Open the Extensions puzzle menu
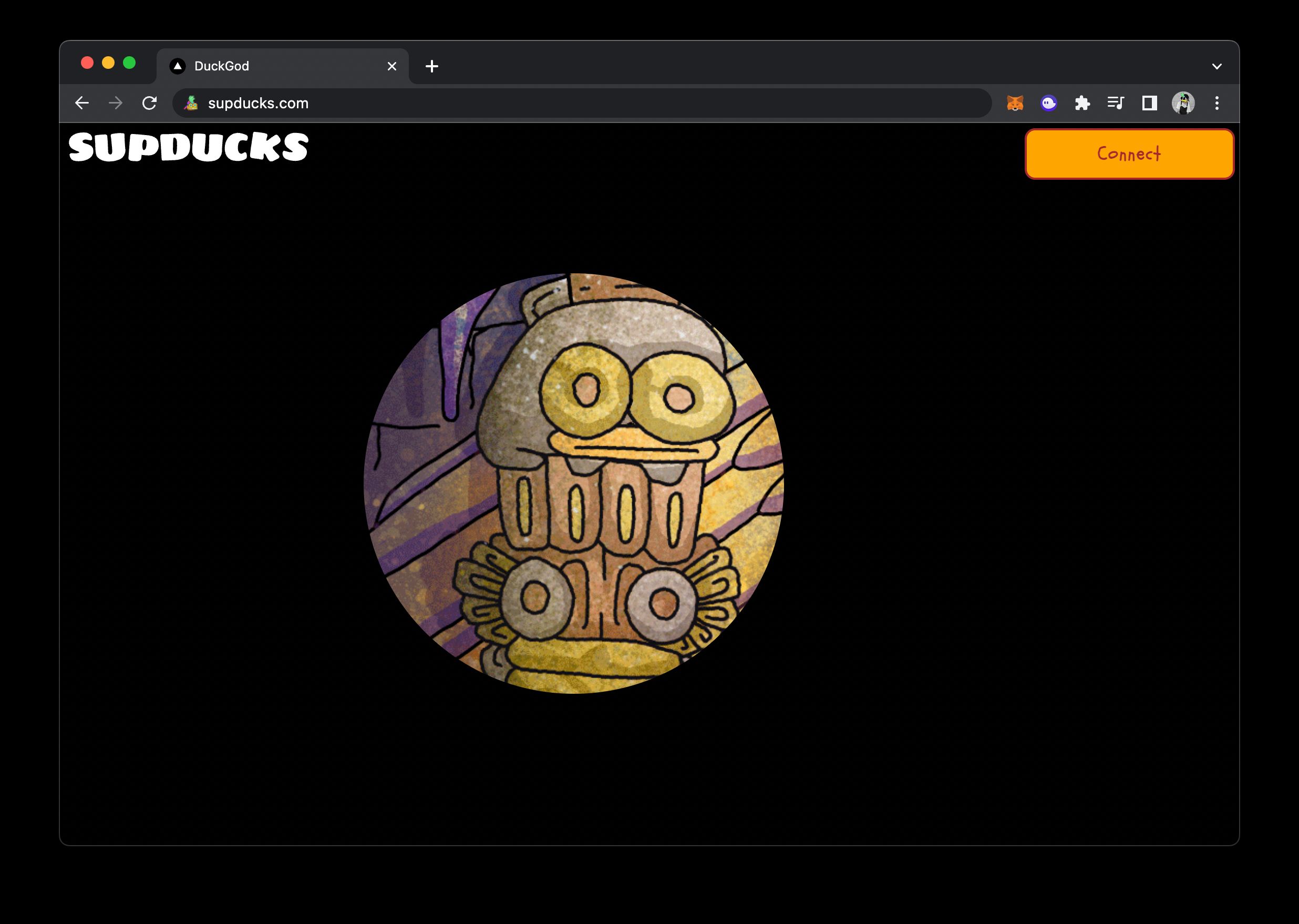Viewport: 1299px width, 924px height. 1082,103
